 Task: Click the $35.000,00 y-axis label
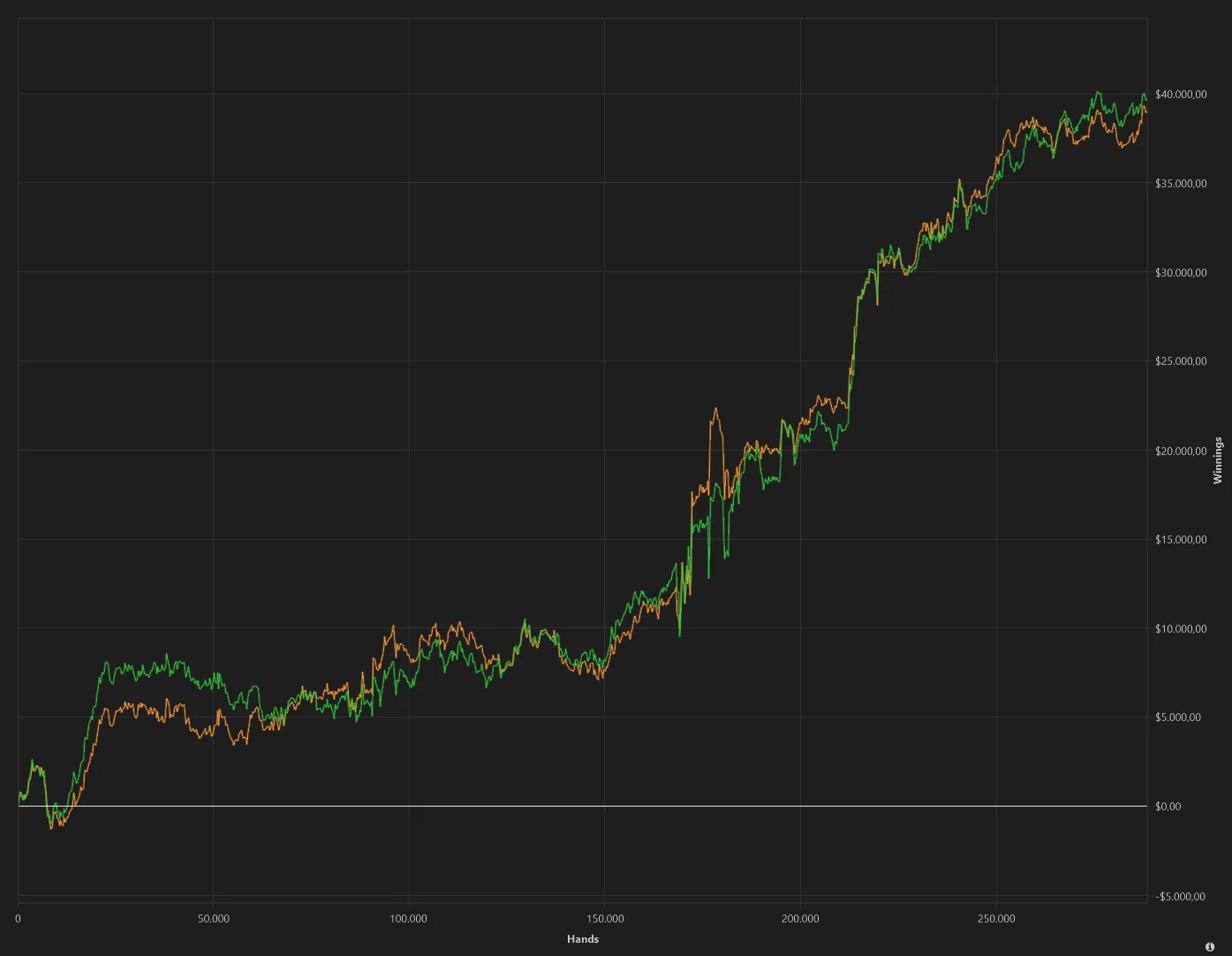1181,184
